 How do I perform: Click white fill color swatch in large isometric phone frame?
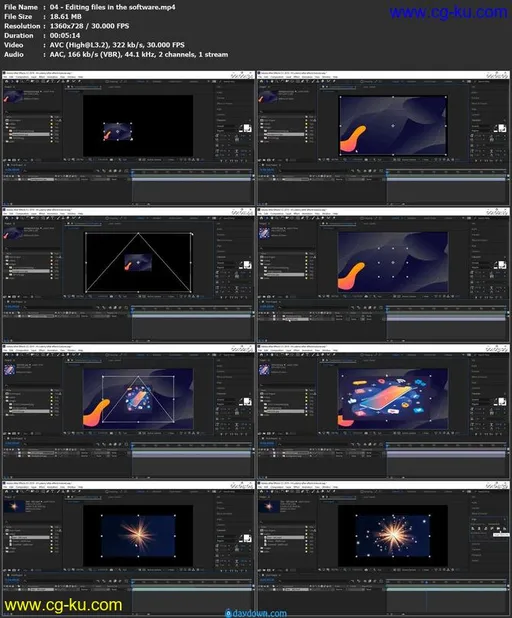point(501,401)
